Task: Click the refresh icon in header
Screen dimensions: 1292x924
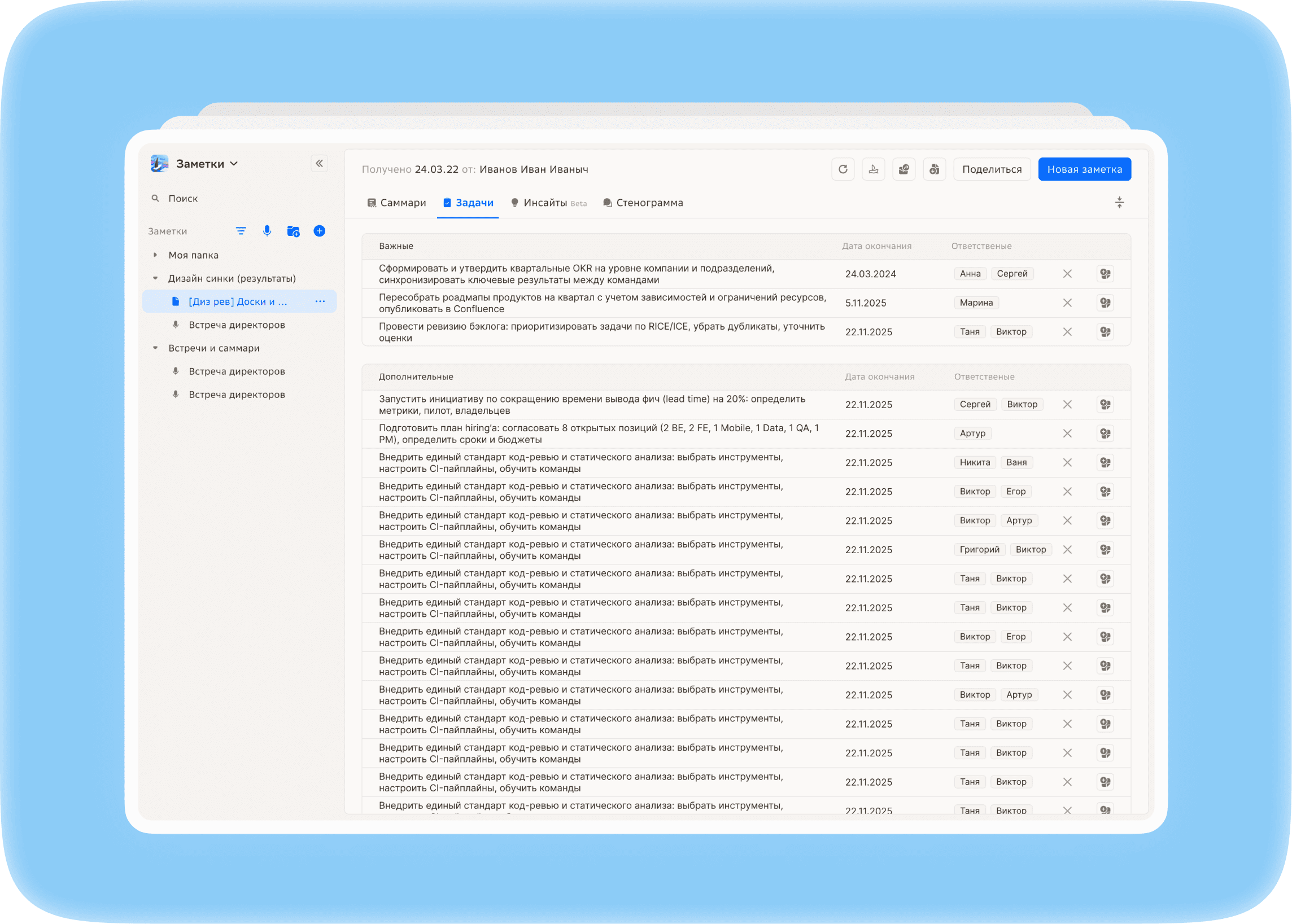Action: coord(843,169)
